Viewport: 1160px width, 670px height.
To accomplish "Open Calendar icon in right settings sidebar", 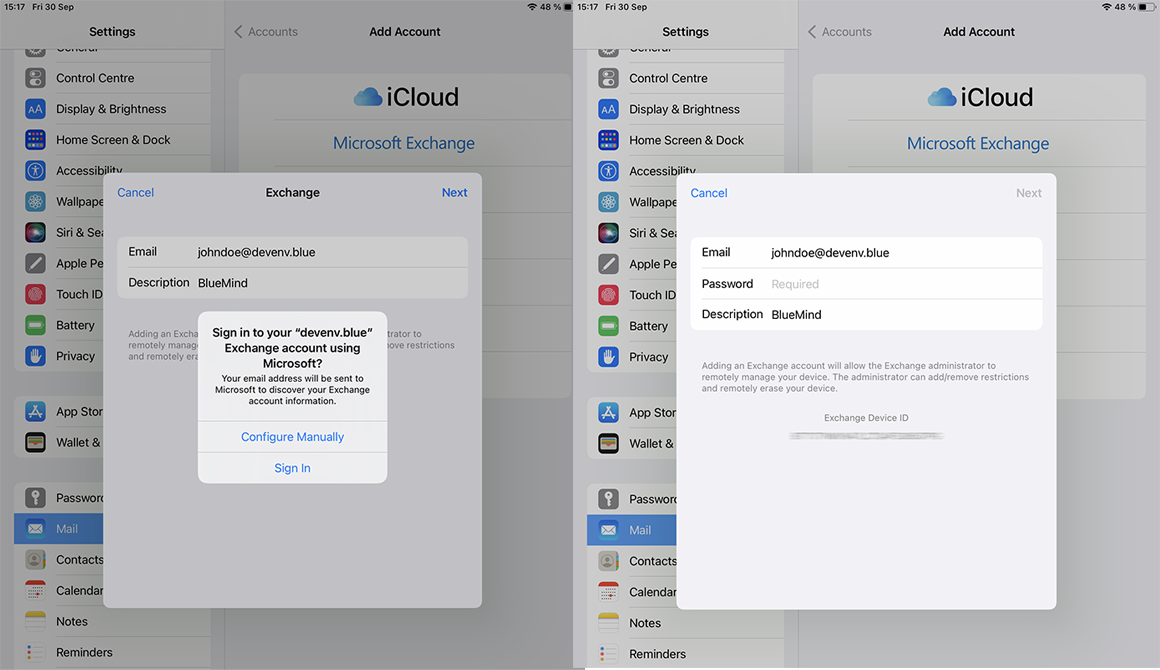I will pos(608,592).
